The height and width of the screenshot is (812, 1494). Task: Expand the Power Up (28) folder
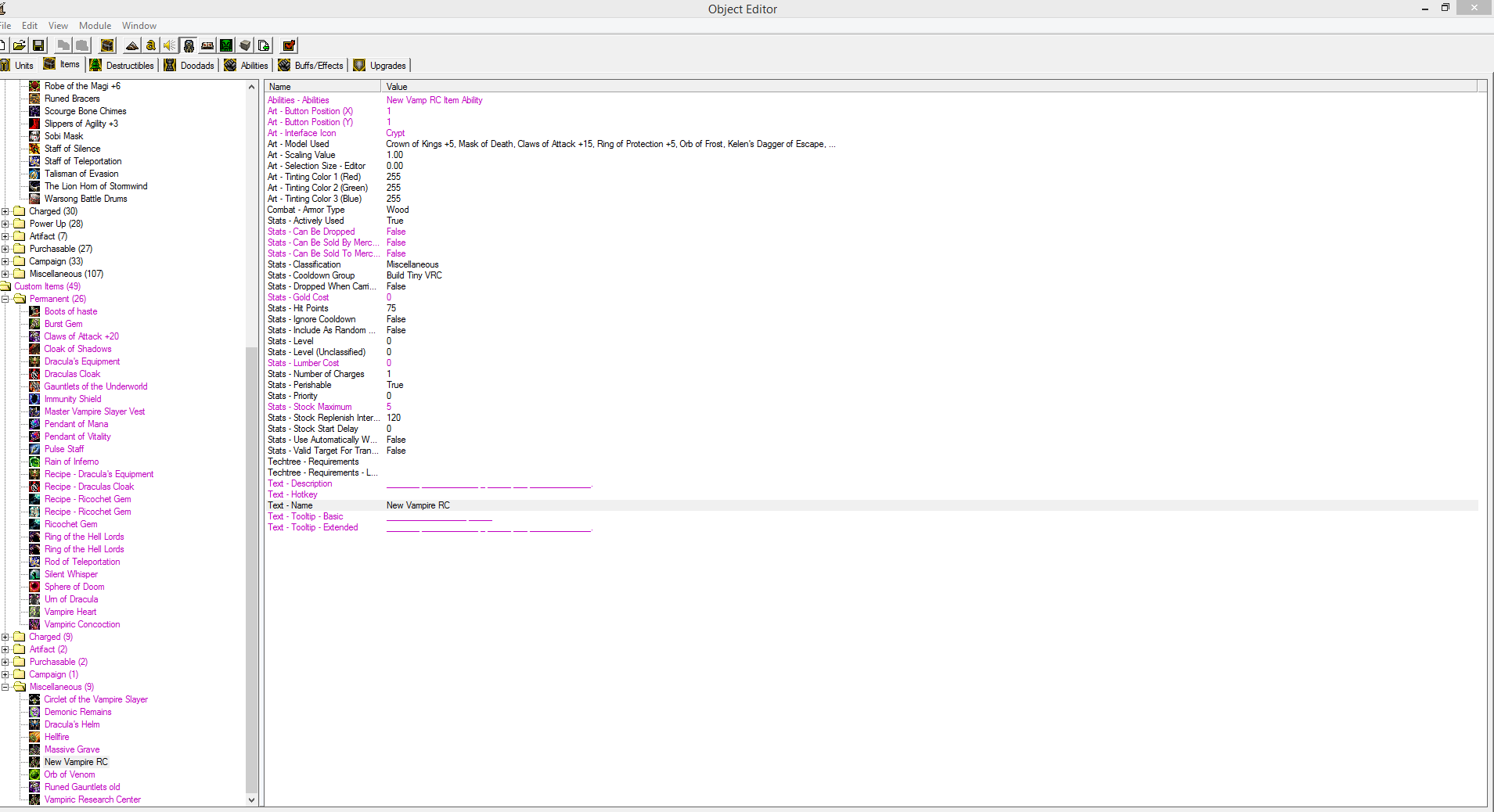(x=5, y=224)
